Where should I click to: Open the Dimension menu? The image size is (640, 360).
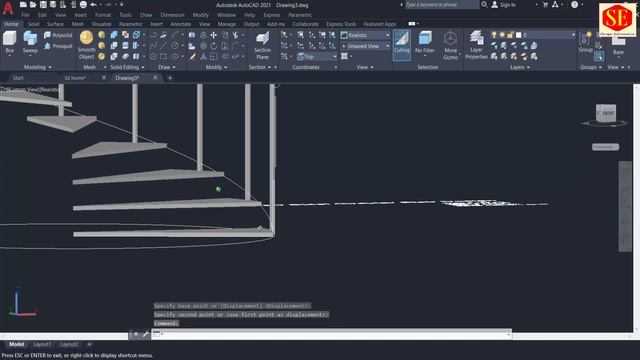[x=172, y=15]
